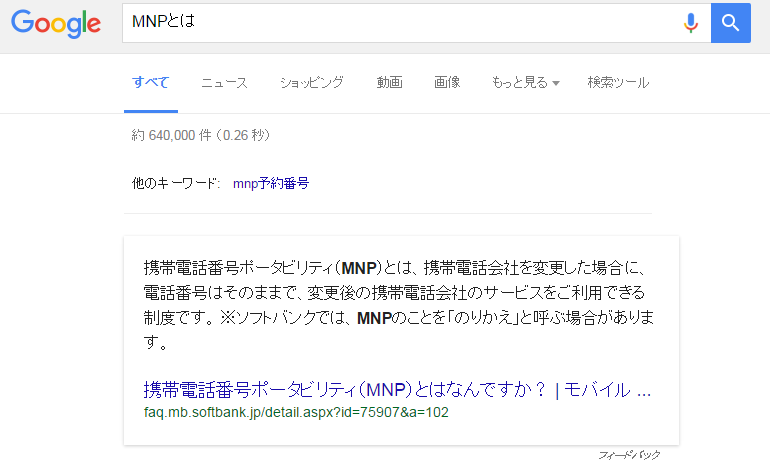Open 検索ツール options
This screenshot has height=466, width=770.
click(x=618, y=82)
